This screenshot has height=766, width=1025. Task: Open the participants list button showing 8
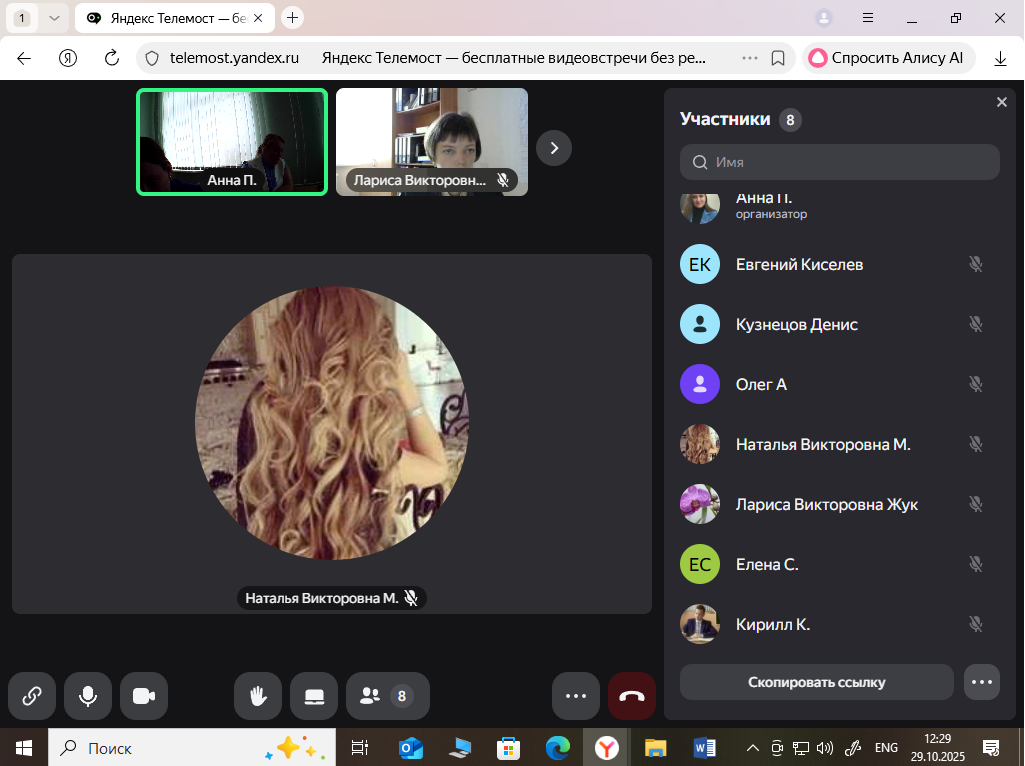[387, 696]
